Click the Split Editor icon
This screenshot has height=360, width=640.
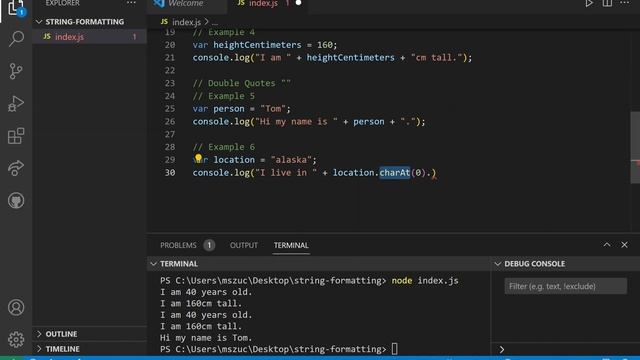[607, 3]
